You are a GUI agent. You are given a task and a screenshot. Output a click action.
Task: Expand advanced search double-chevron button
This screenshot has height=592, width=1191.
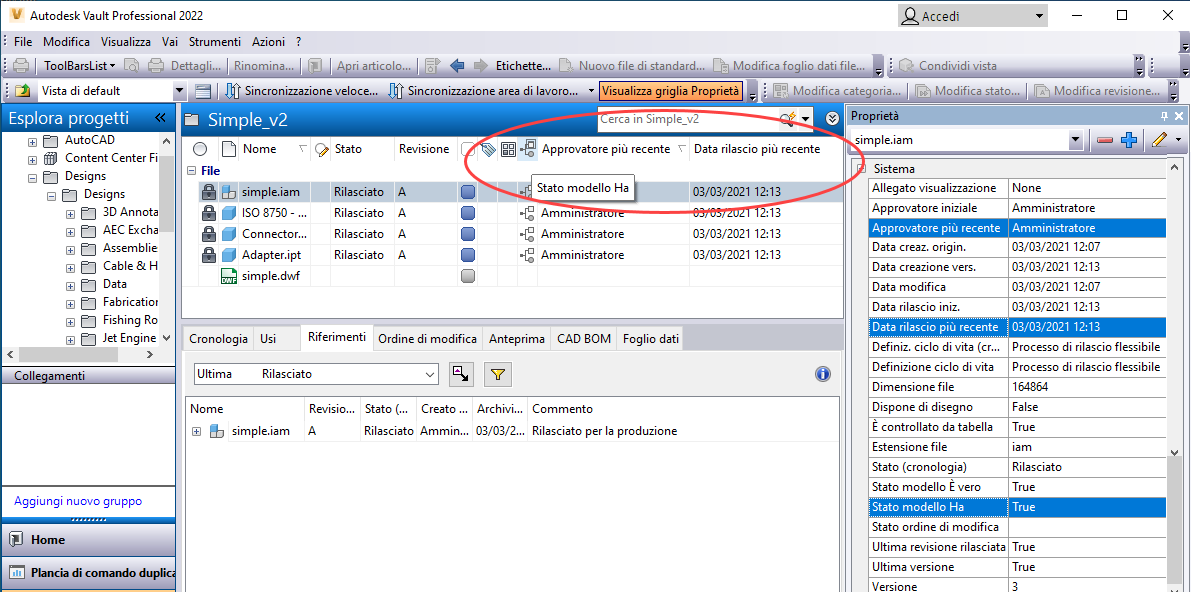click(832, 119)
